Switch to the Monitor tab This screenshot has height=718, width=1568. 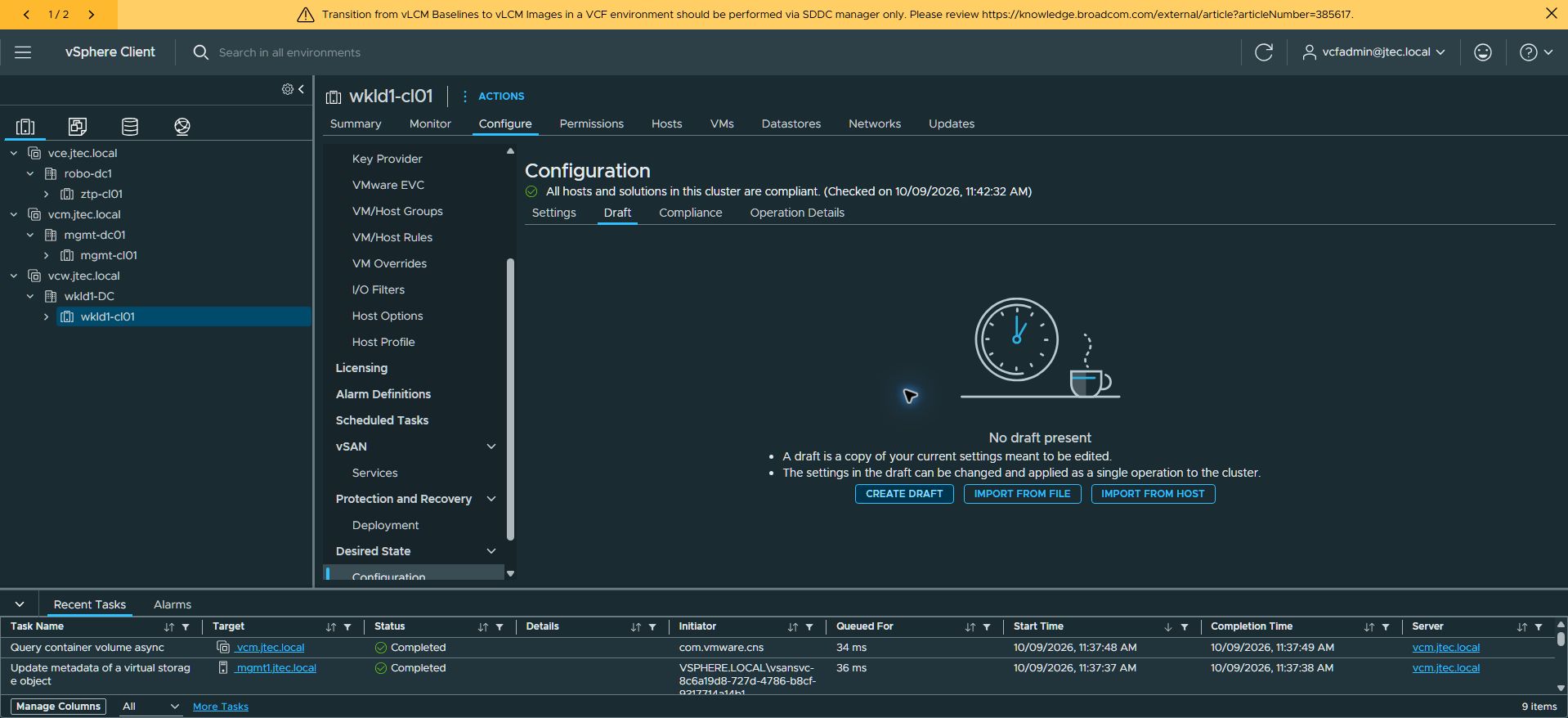[x=430, y=123]
